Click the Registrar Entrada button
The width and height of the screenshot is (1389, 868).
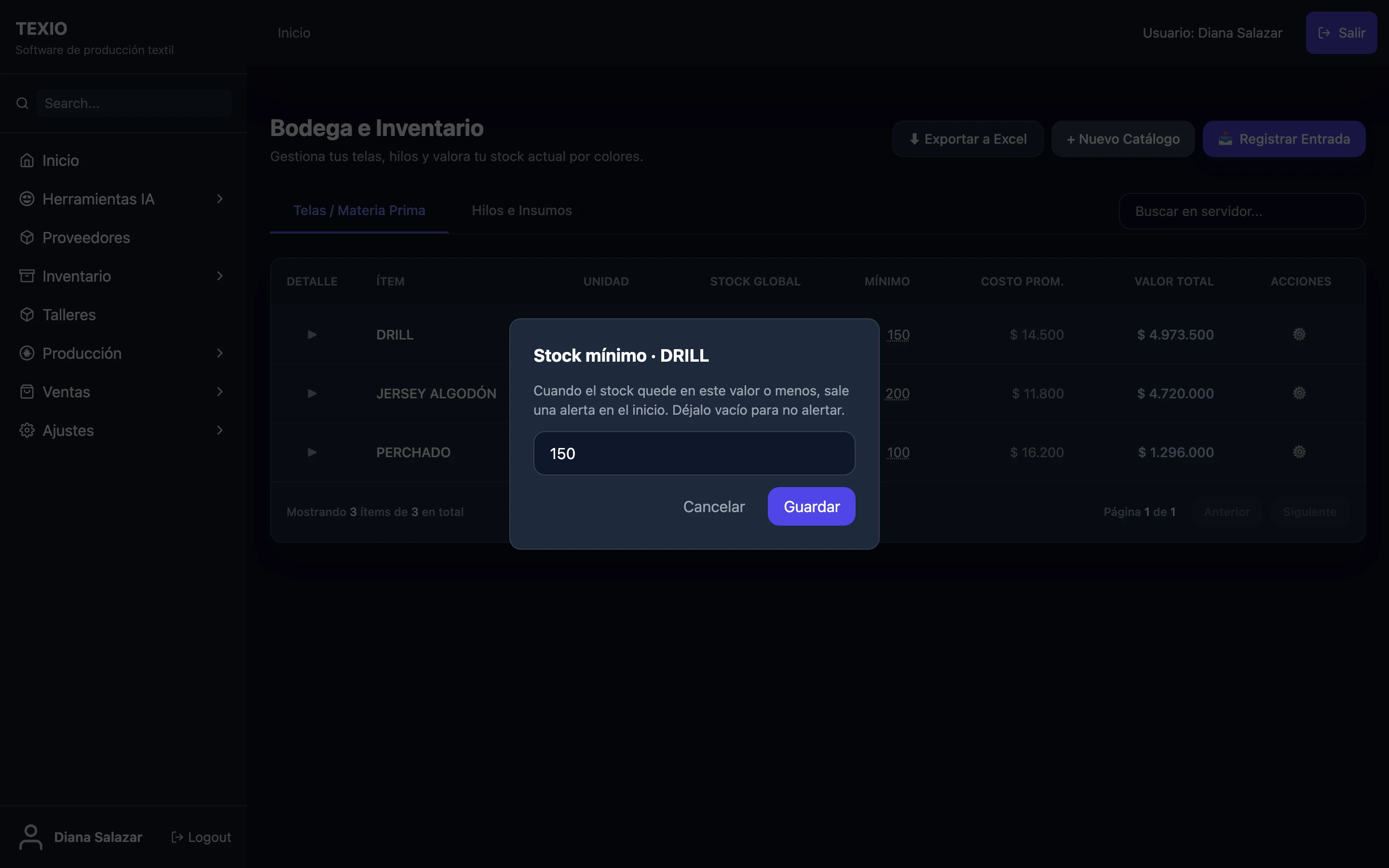click(1284, 139)
